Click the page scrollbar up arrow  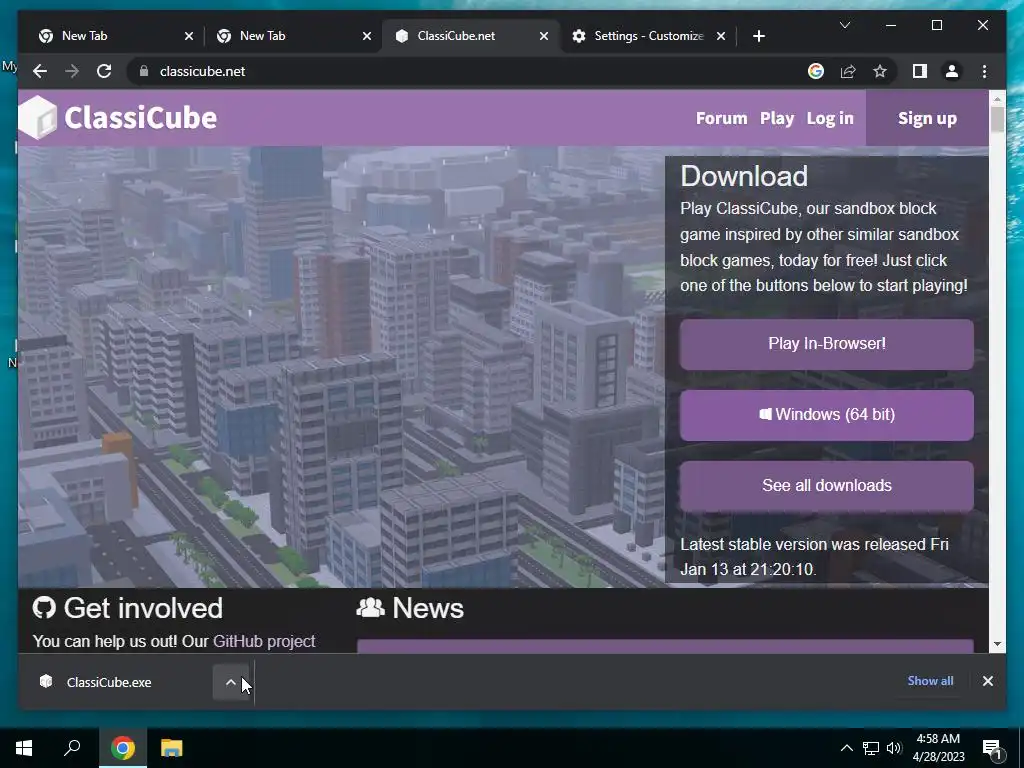pyautogui.click(x=997, y=99)
